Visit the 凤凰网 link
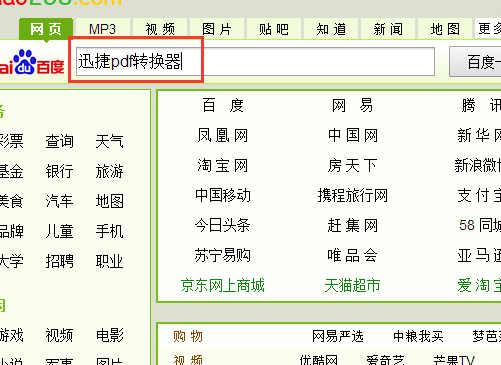Viewport: 501px width, 365px height. tap(222, 135)
